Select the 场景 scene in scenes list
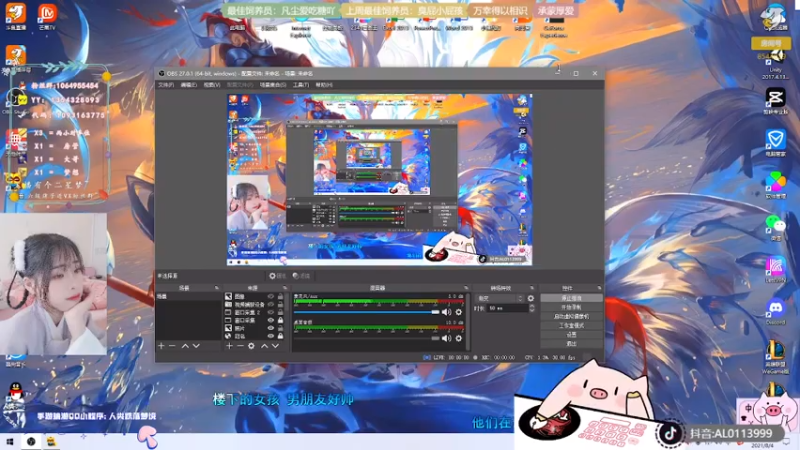800x450 pixels. (189, 296)
